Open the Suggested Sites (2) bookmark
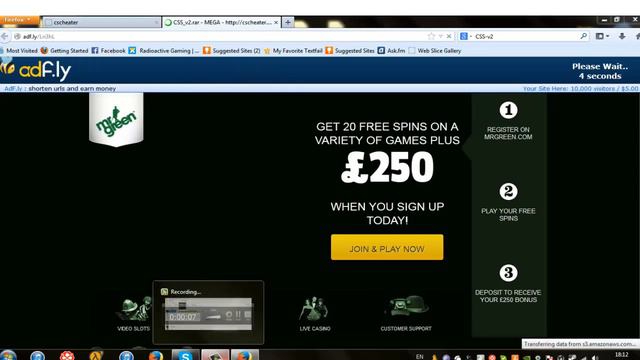 (232, 51)
